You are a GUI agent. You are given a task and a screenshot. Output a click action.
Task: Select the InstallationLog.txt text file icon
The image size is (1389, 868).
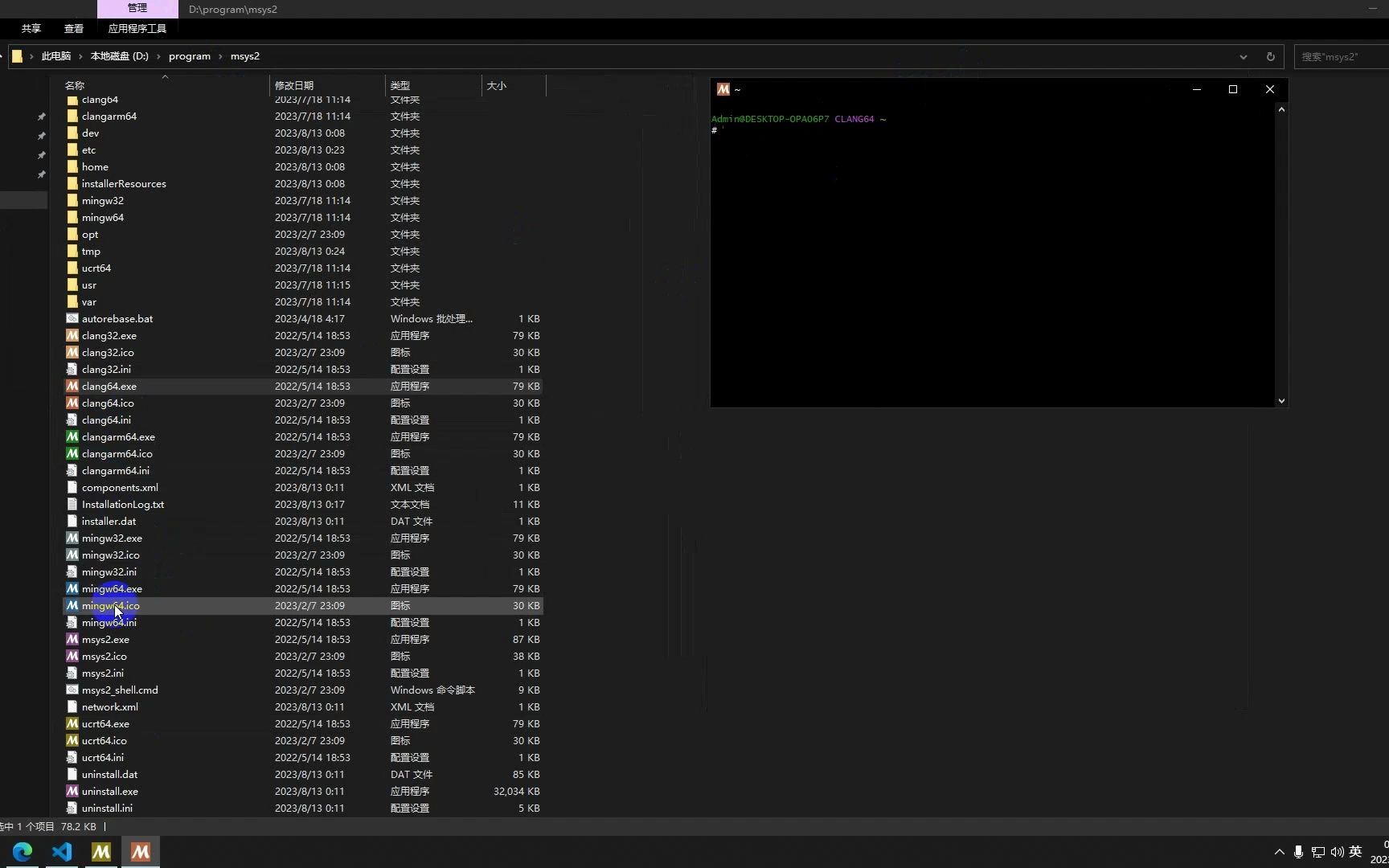72,505
